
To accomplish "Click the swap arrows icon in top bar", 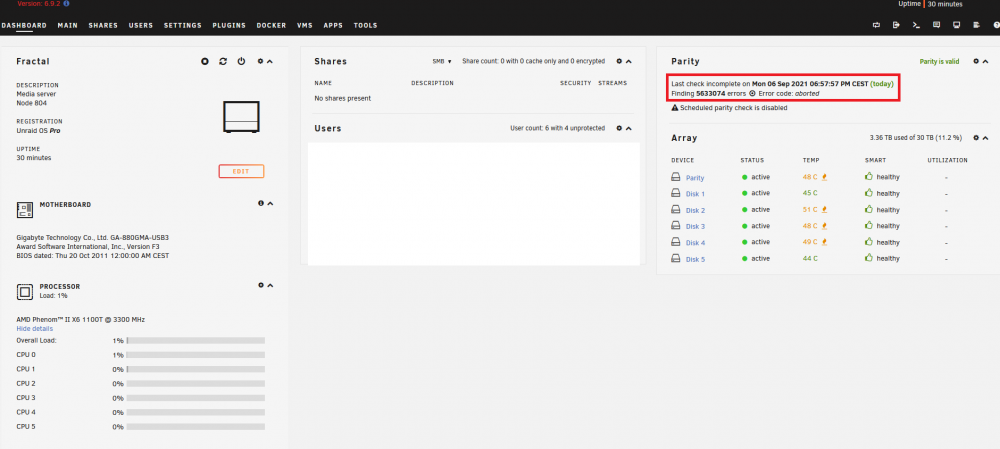I will tap(876, 26).
